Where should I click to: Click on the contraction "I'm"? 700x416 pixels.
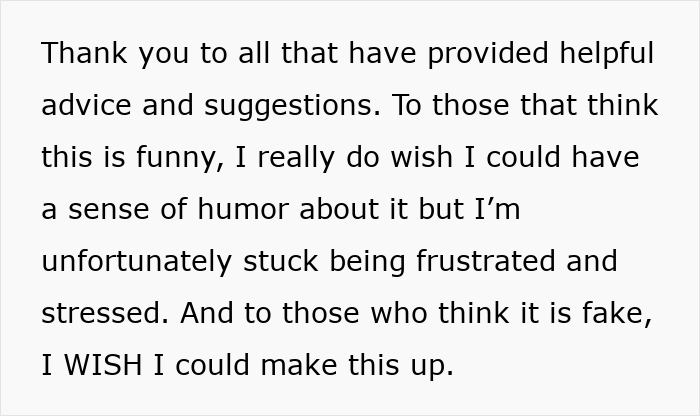[497, 209]
